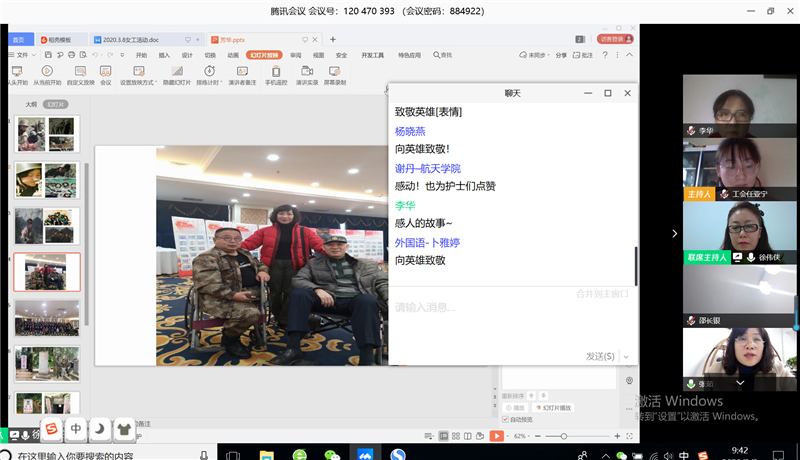Screen dimensions: 800x460
Task: Click the 首页 home tab button
Action: click(x=20, y=39)
